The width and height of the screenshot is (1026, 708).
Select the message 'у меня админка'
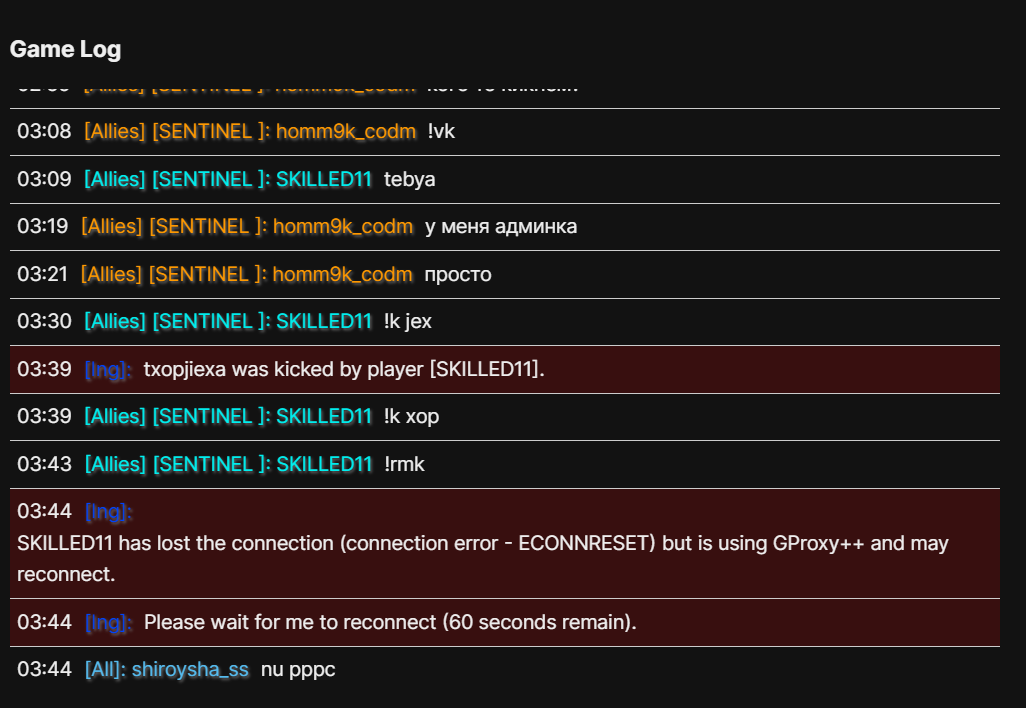(501, 227)
